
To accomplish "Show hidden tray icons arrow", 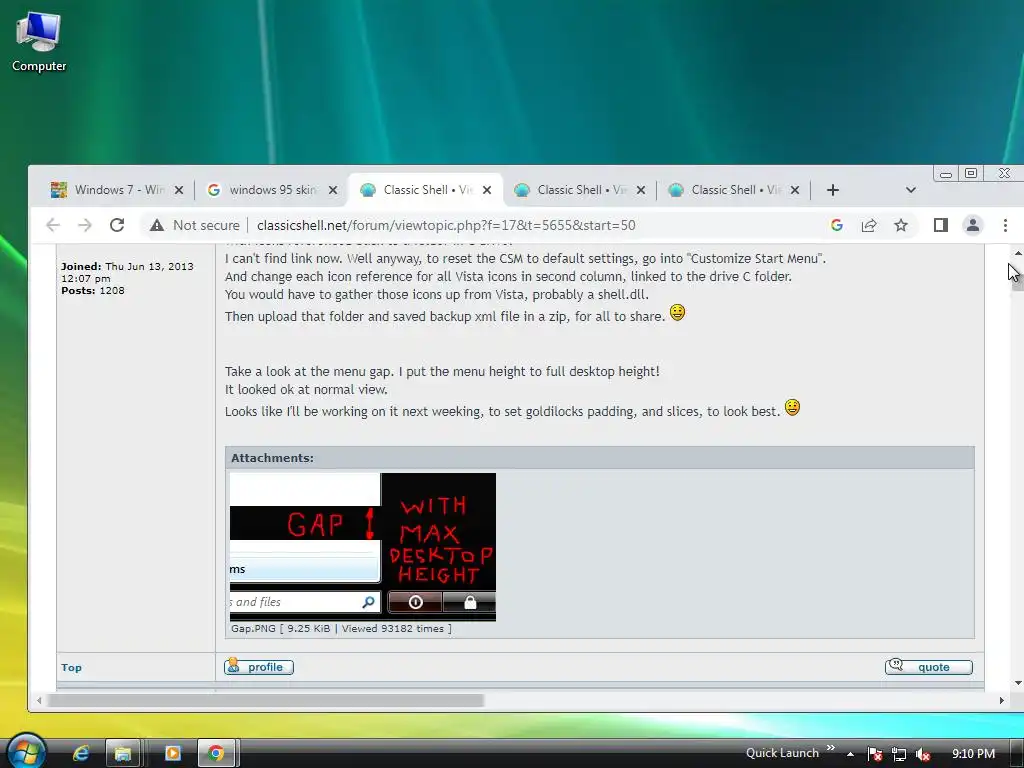I will (850, 754).
